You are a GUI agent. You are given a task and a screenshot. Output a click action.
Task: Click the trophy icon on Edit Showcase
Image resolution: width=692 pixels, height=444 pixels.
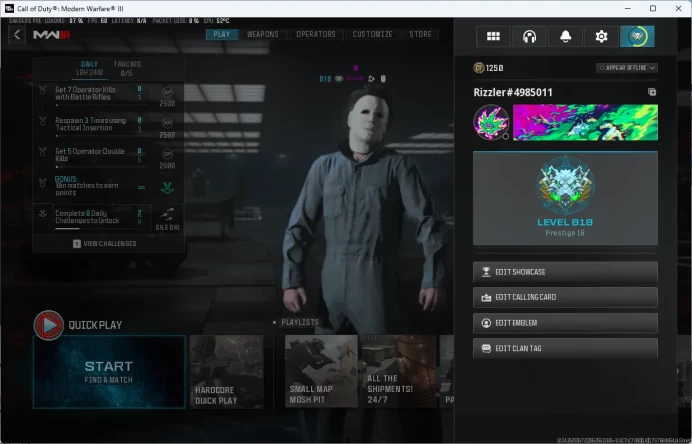tap(486, 272)
